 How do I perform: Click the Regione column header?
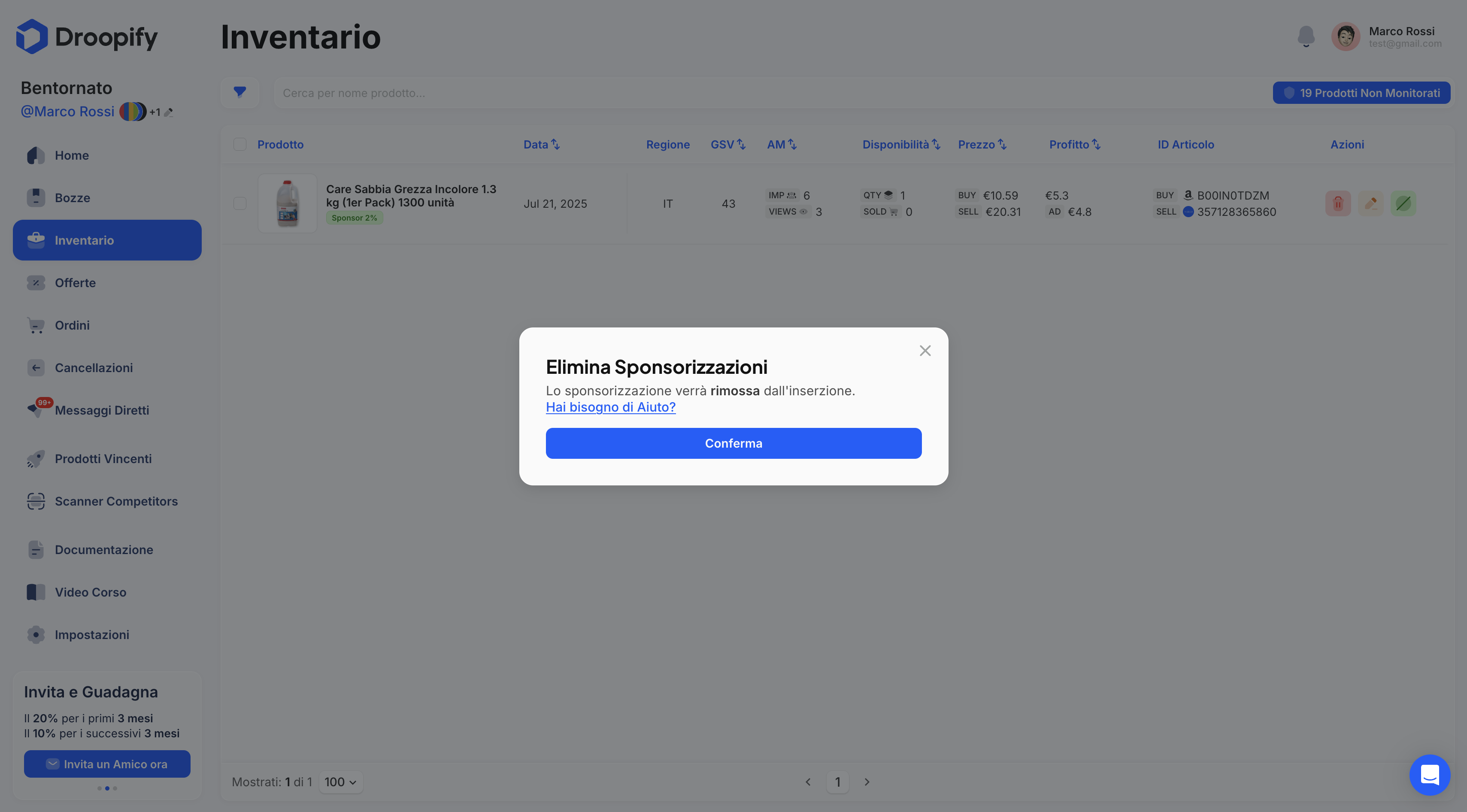point(667,145)
